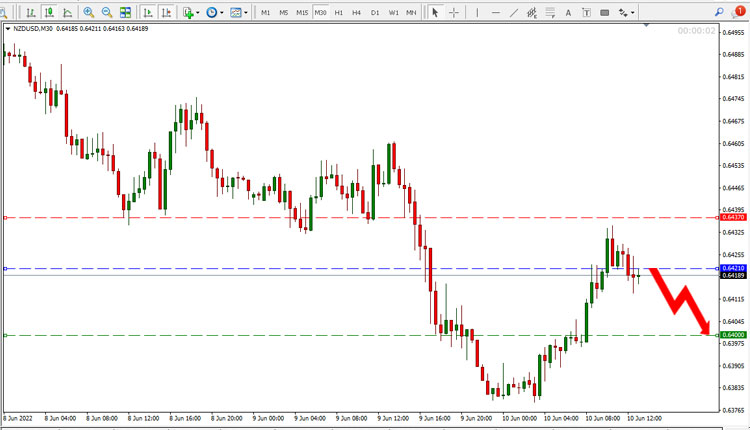Toggle chart auto scroll
This screenshot has height=430, width=750.
148,12
